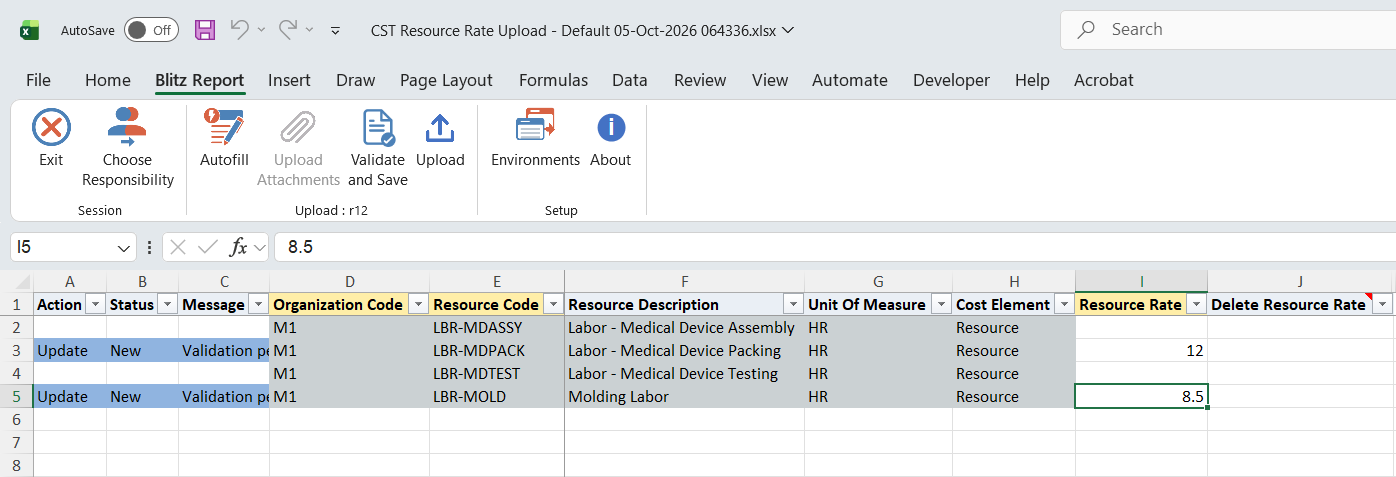Click the Exit icon in Session group
The width and height of the screenshot is (1396, 477).
(51, 128)
